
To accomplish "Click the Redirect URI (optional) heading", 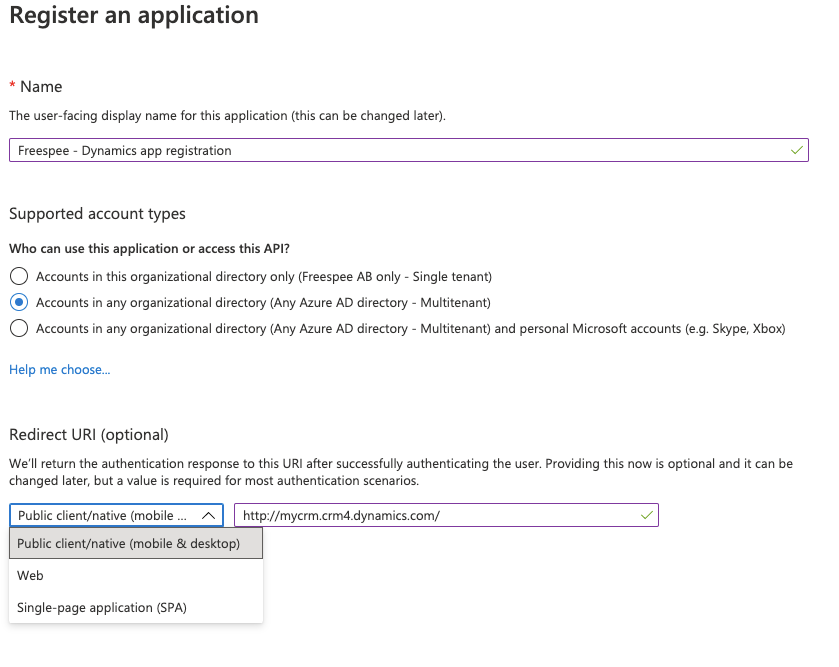I will point(89,434).
